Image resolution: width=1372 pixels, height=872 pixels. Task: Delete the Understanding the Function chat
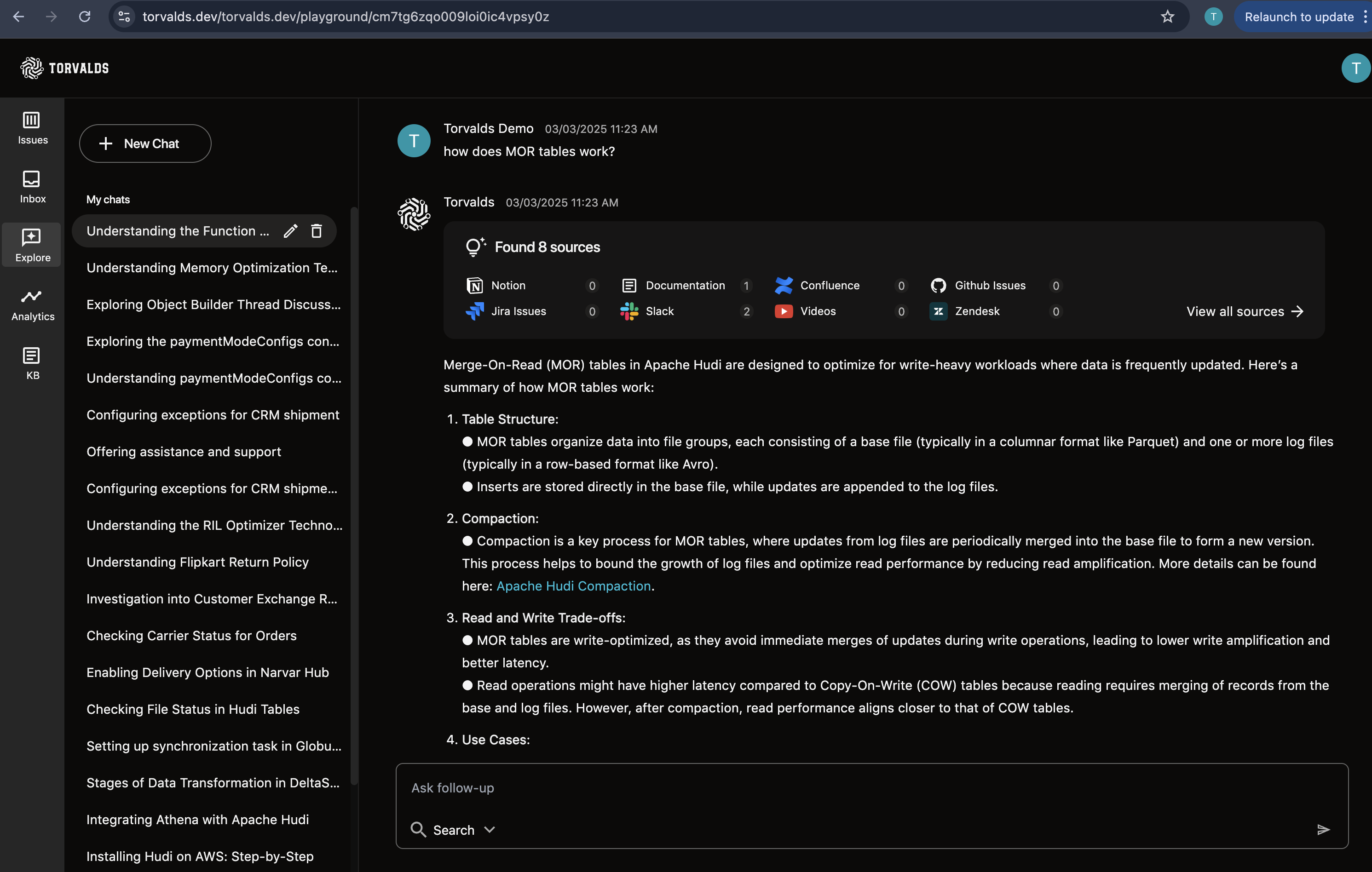click(316, 231)
